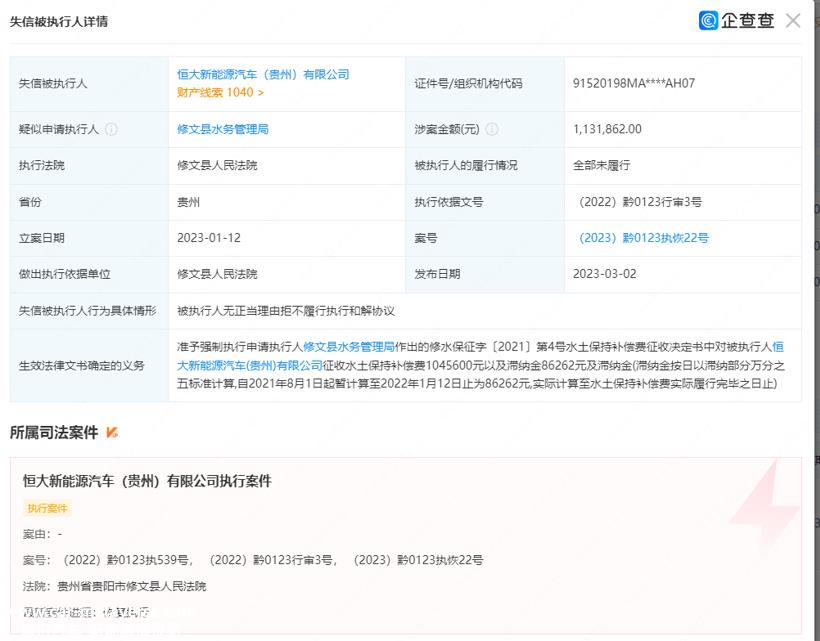Image resolution: width=820 pixels, height=641 pixels.
Task: Select 被执行人无正当理由拒不履行执行和解协议 text
Action: pyautogui.click(x=286, y=311)
